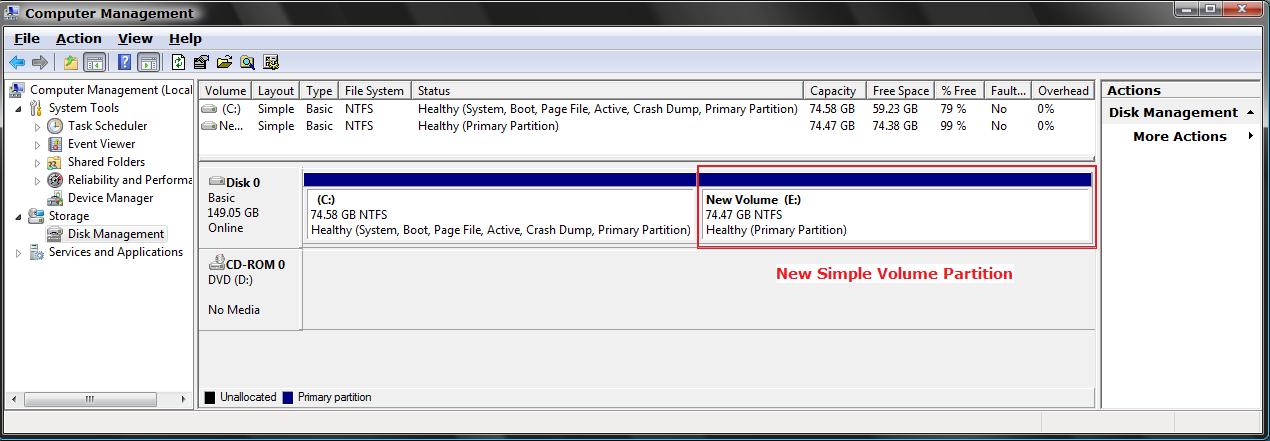The image size is (1270, 441).
Task: Open the File menu
Action: [x=27, y=38]
